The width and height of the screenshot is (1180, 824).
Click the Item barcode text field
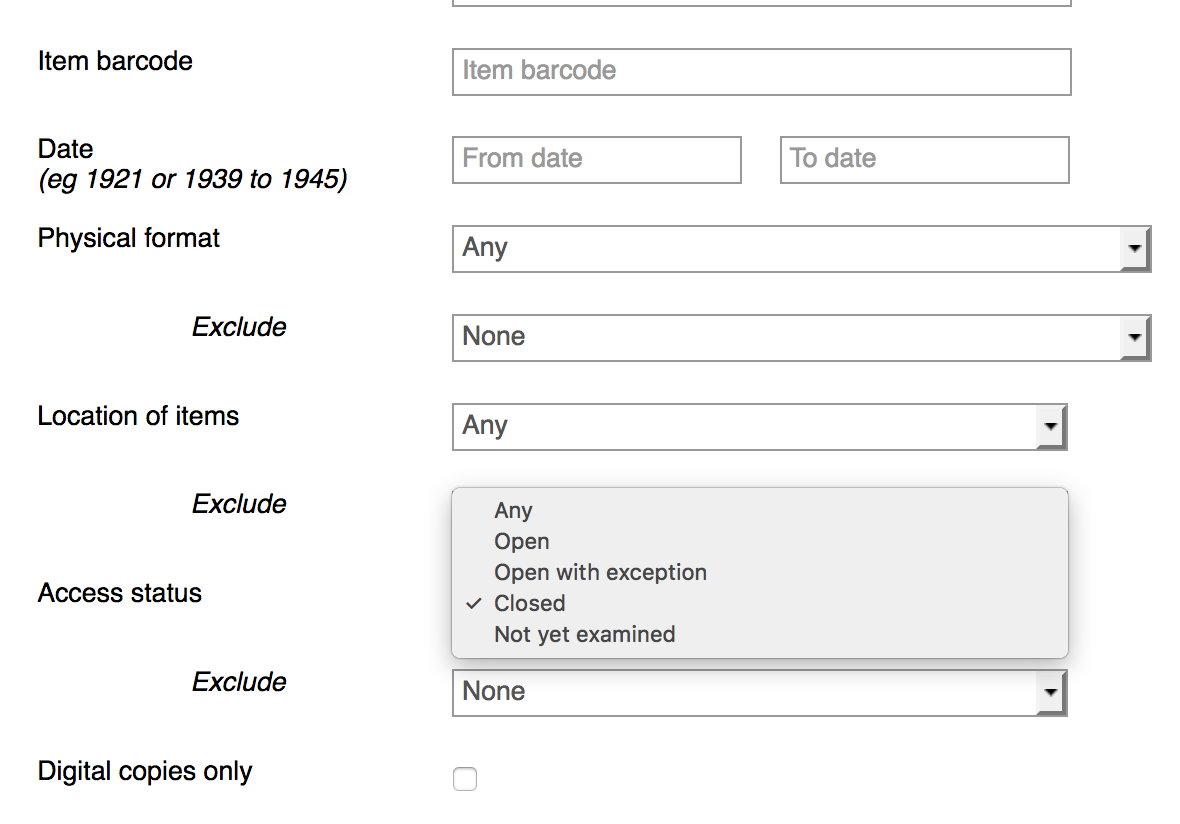coord(761,72)
